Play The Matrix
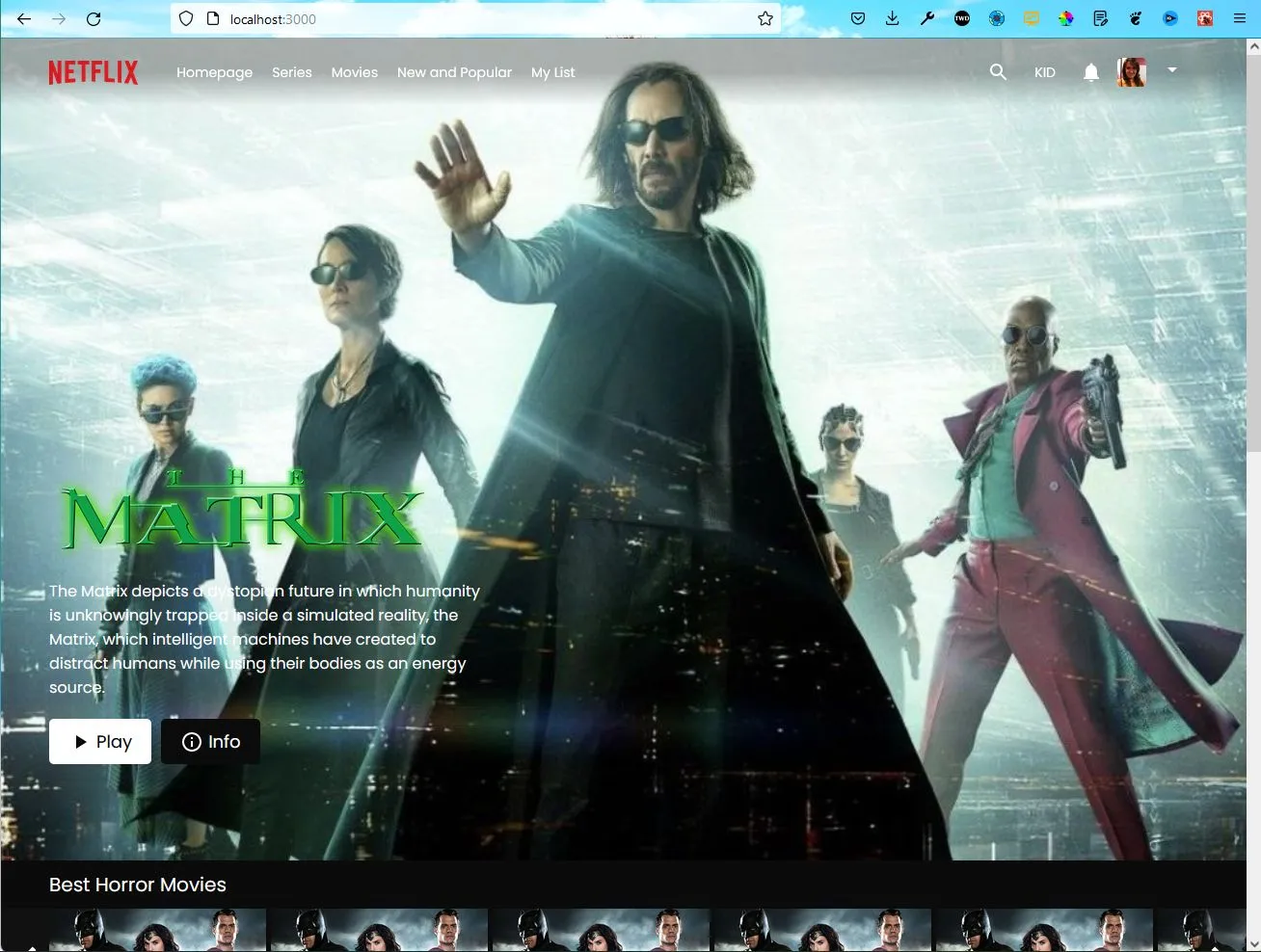1261x952 pixels. 100,741
